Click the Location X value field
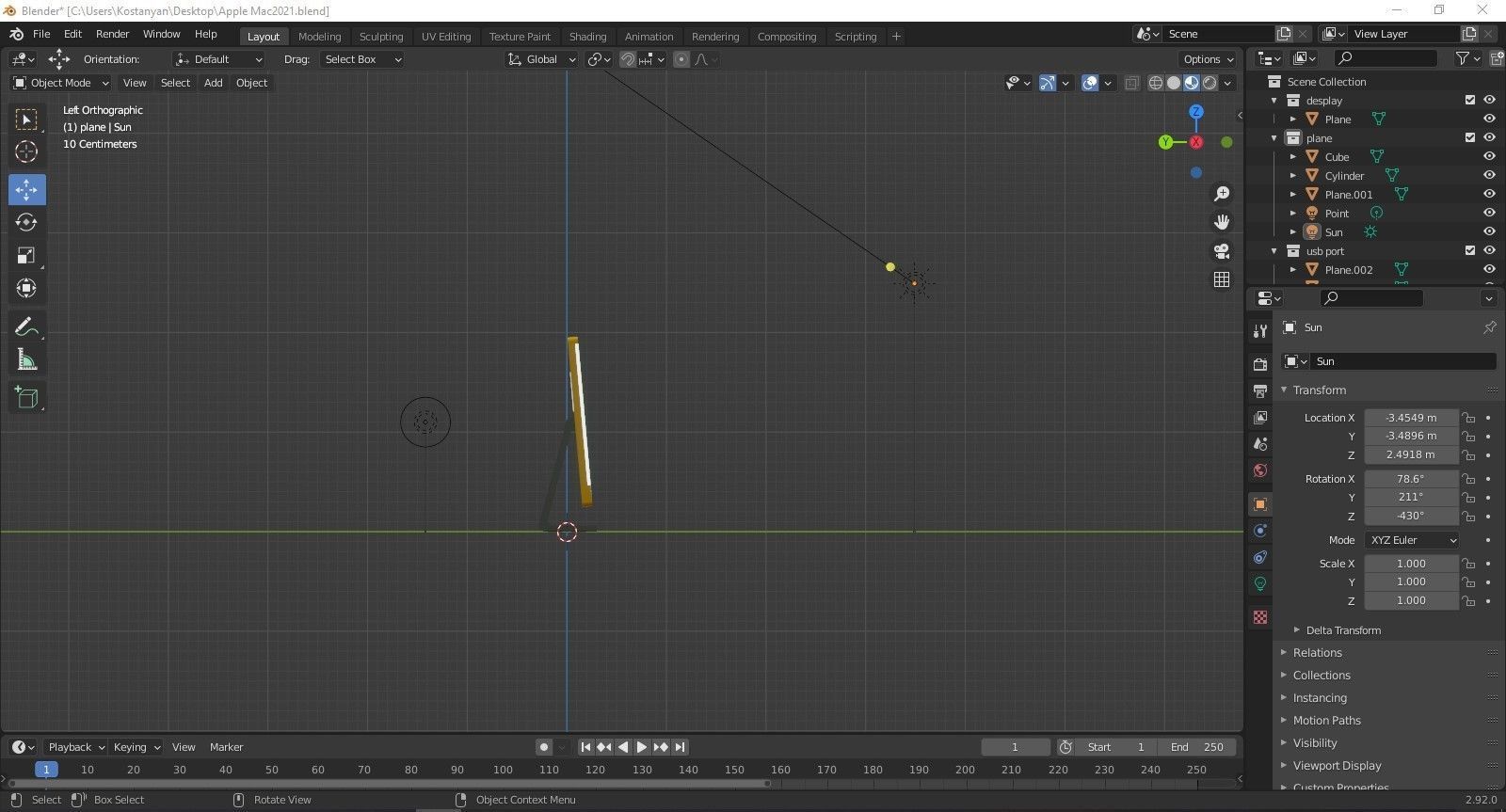The image size is (1506, 812). click(1410, 418)
